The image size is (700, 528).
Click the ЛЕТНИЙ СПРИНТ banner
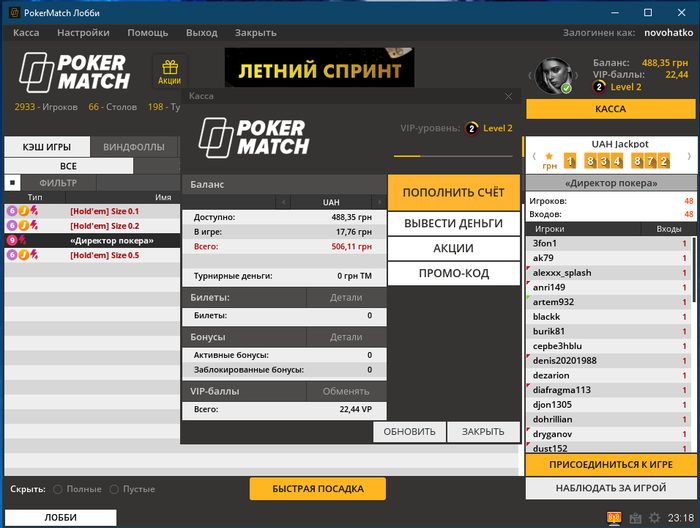320,67
